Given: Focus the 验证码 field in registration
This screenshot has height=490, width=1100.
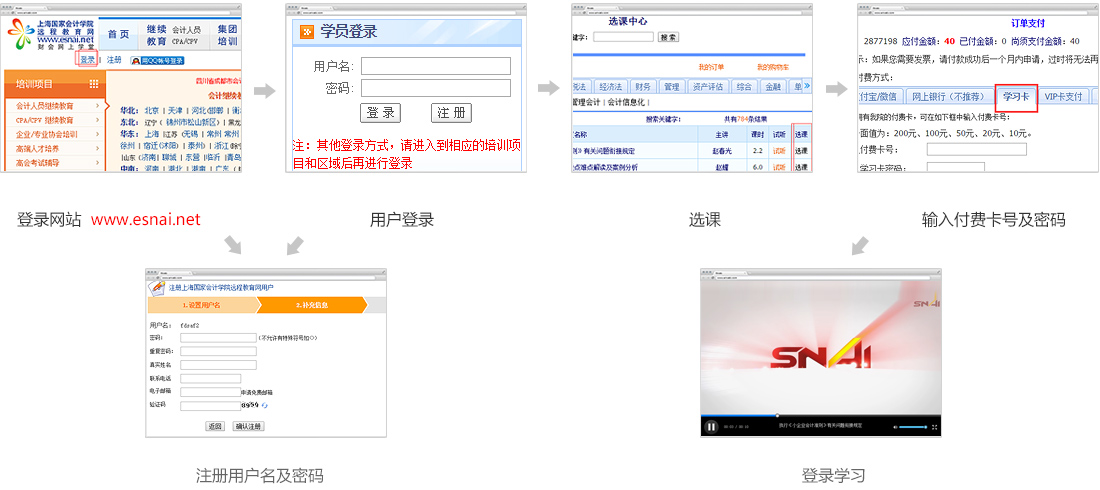Looking at the screenshot, I should pyautogui.click(x=210, y=406).
